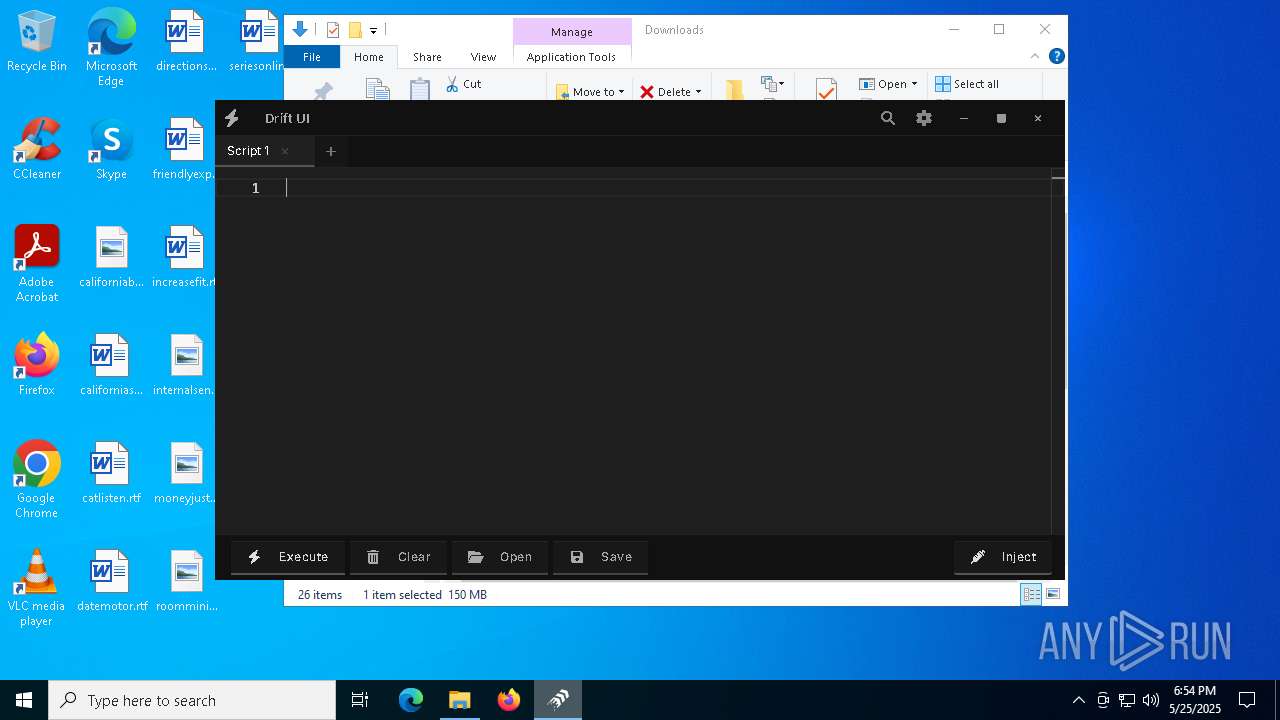Click the volume speaker tray icon
Screen dimensions: 1280x720
tap(1151, 700)
